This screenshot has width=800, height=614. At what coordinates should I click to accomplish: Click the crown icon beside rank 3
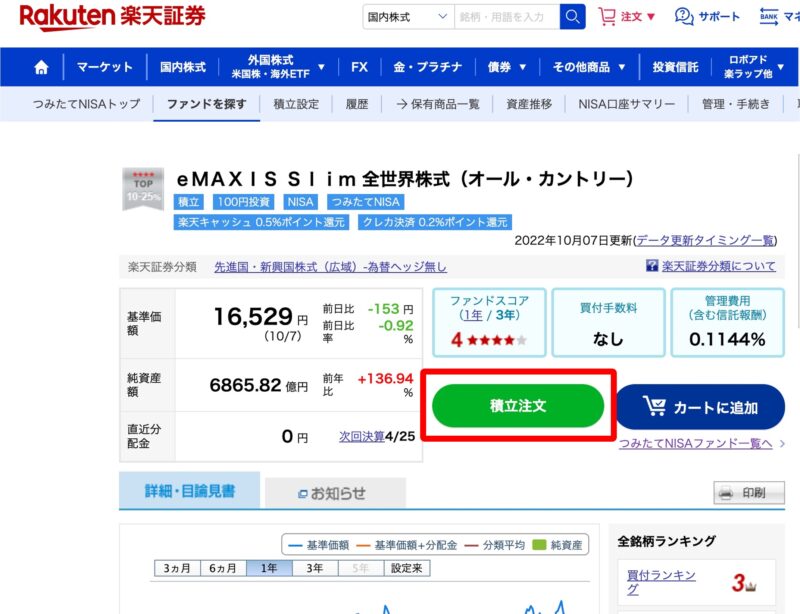point(749,586)
